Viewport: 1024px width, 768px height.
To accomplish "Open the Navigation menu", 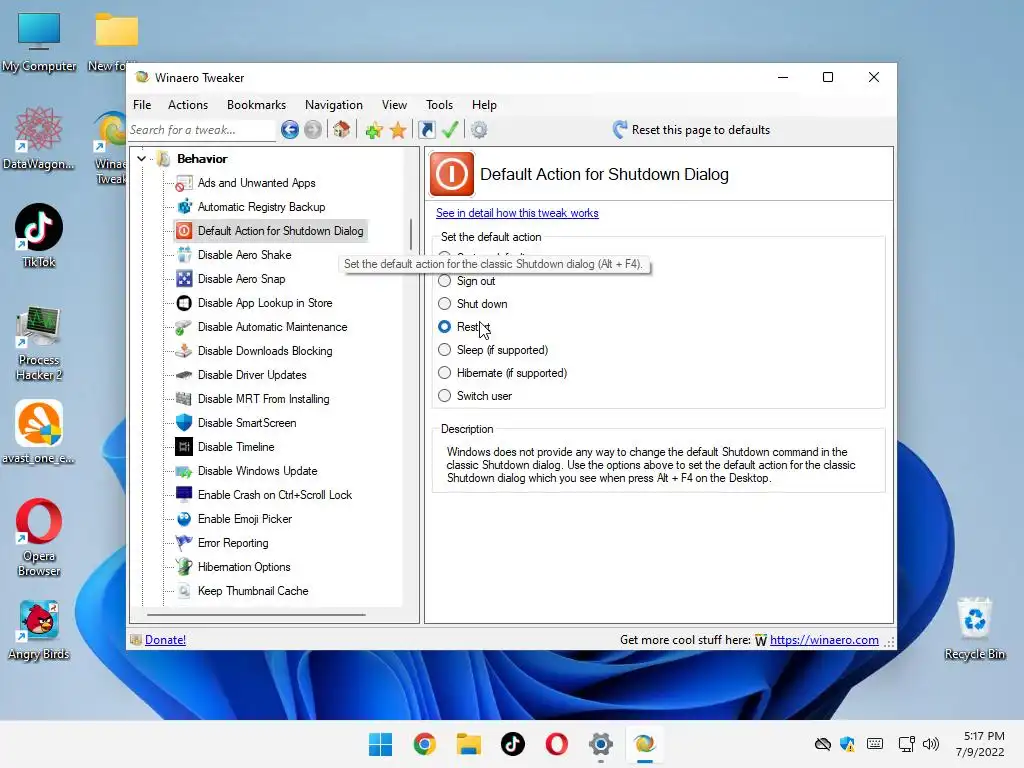I will [x=334, y=104].
